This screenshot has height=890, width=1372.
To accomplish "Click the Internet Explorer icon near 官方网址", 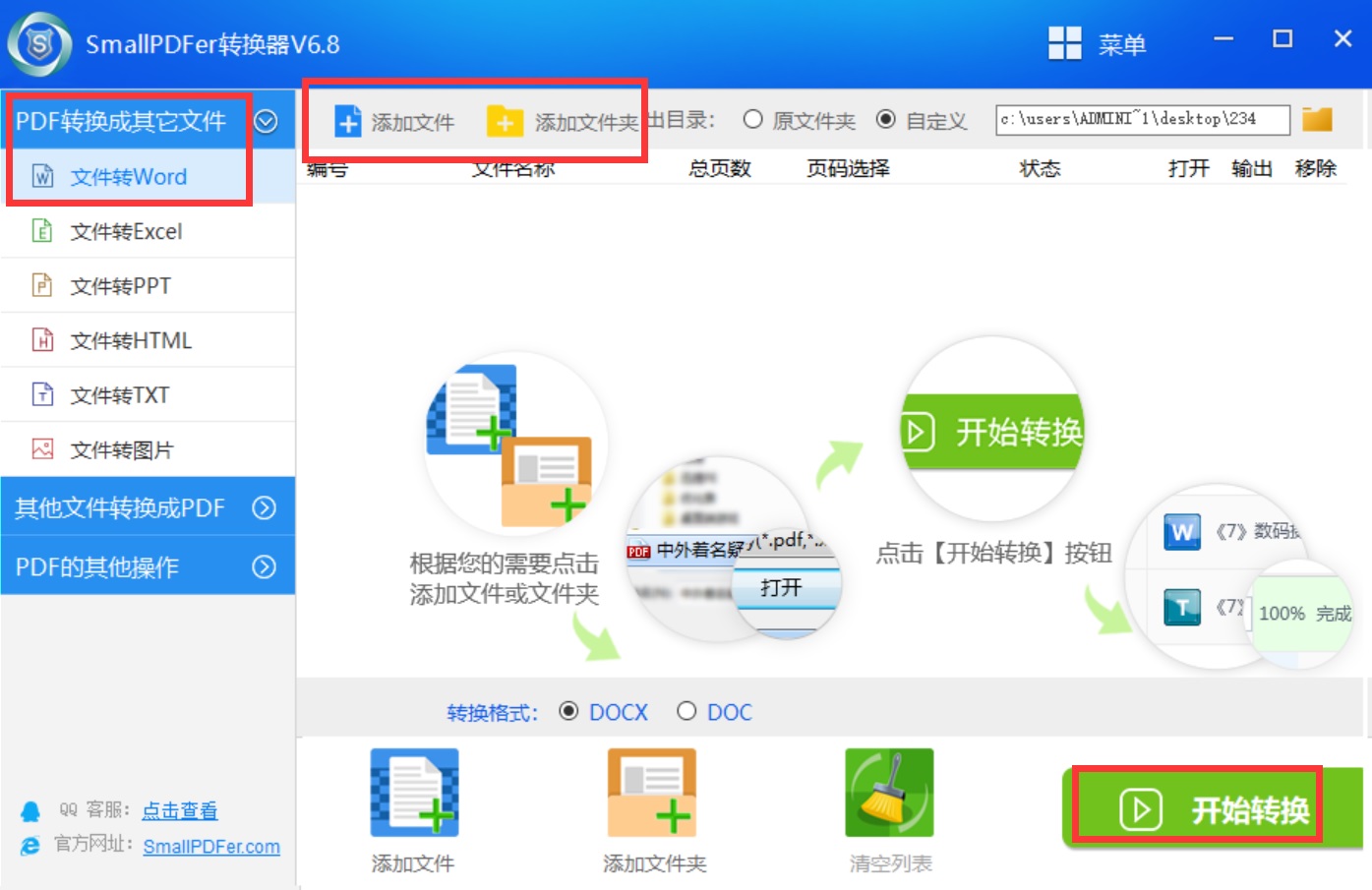I will (x=30, y=846).
